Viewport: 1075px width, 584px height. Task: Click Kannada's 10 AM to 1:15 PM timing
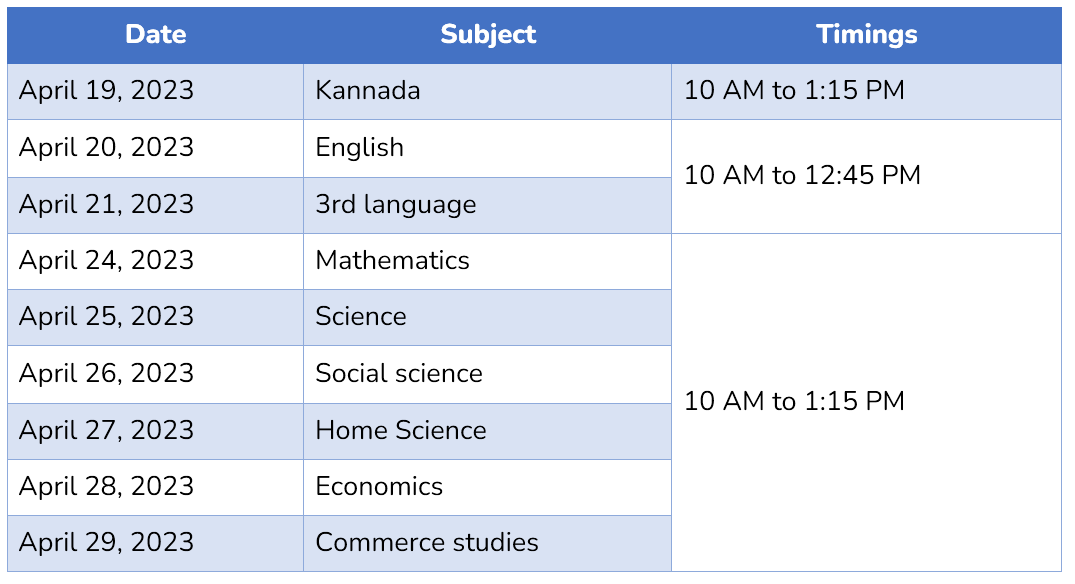click(867, 91)
